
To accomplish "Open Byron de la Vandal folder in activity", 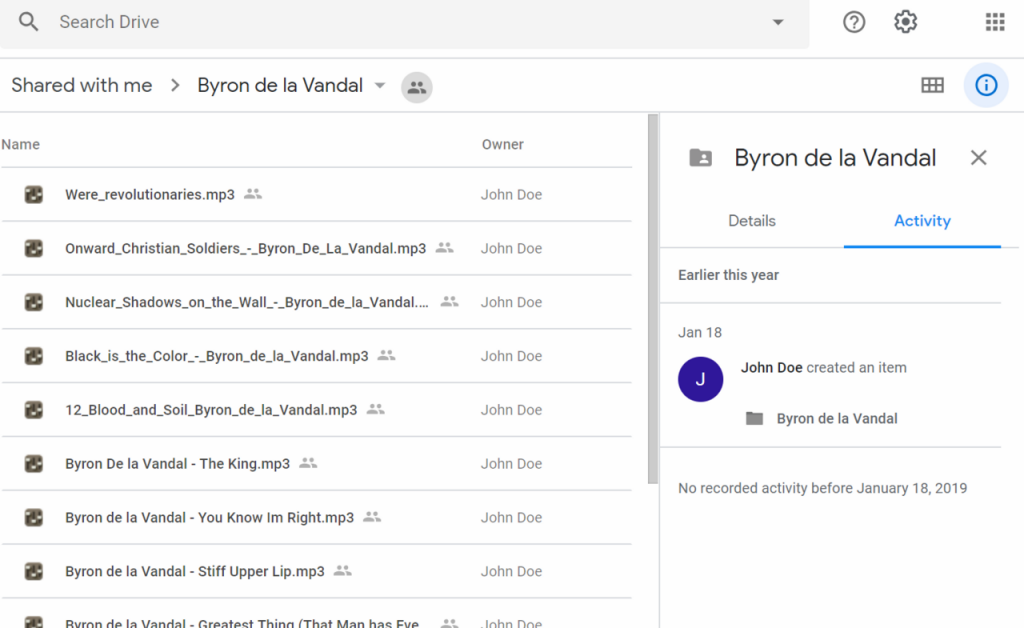I will coord(837,418).
